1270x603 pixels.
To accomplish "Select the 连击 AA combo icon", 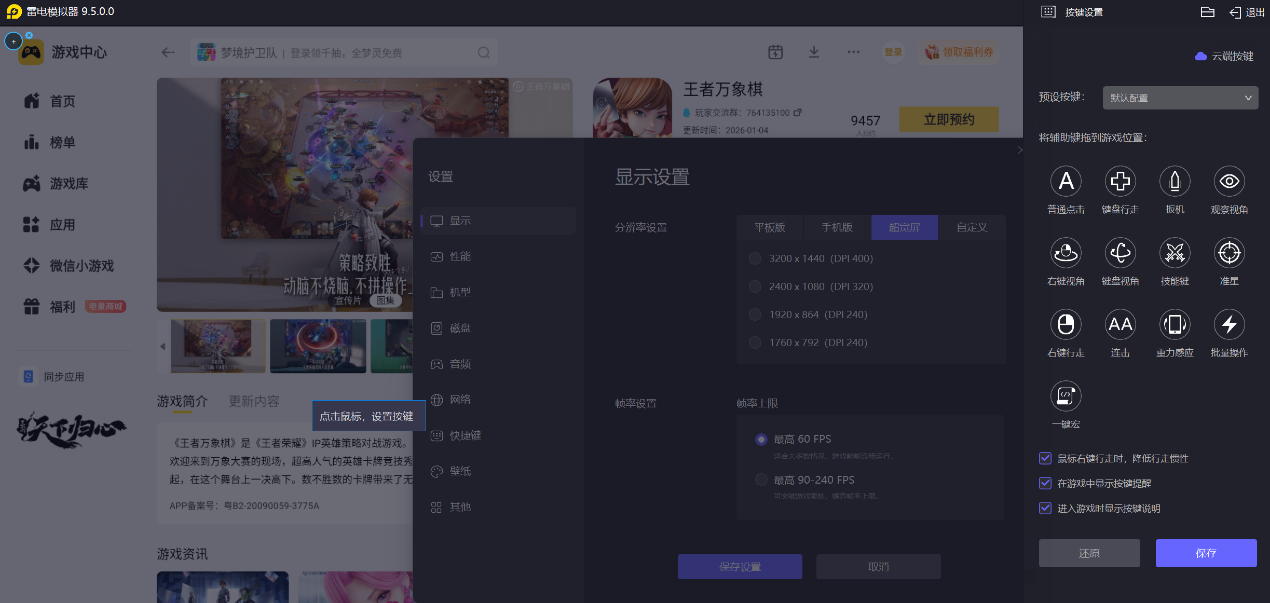I will tap(1120, 324).
